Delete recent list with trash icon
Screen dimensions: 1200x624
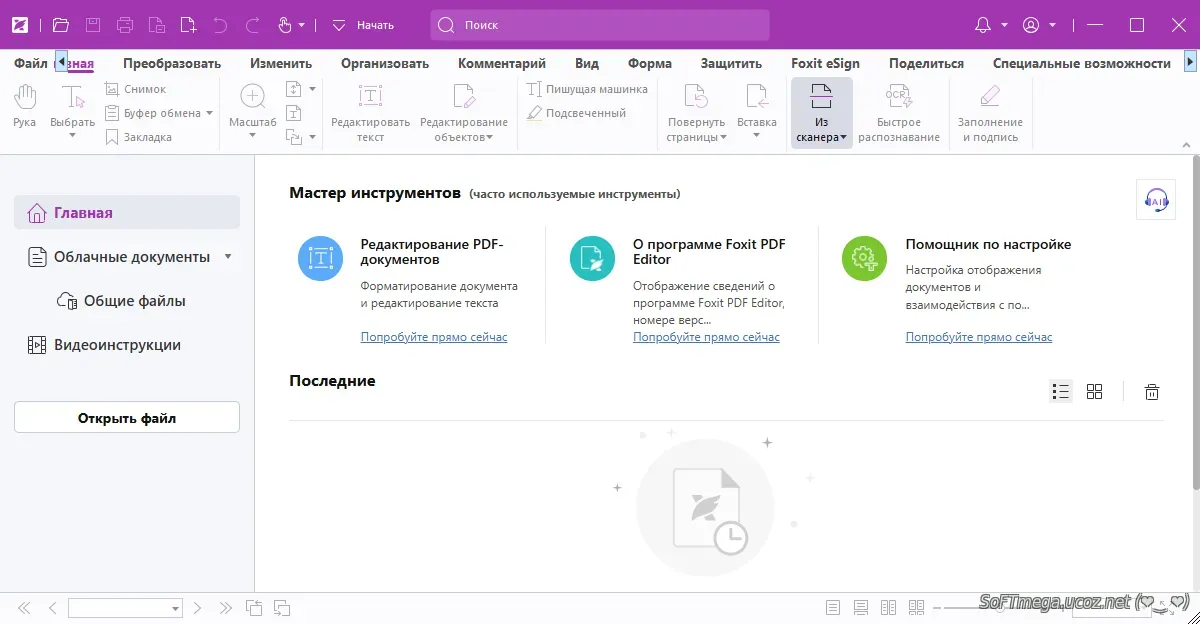(x=1152, y=392)
